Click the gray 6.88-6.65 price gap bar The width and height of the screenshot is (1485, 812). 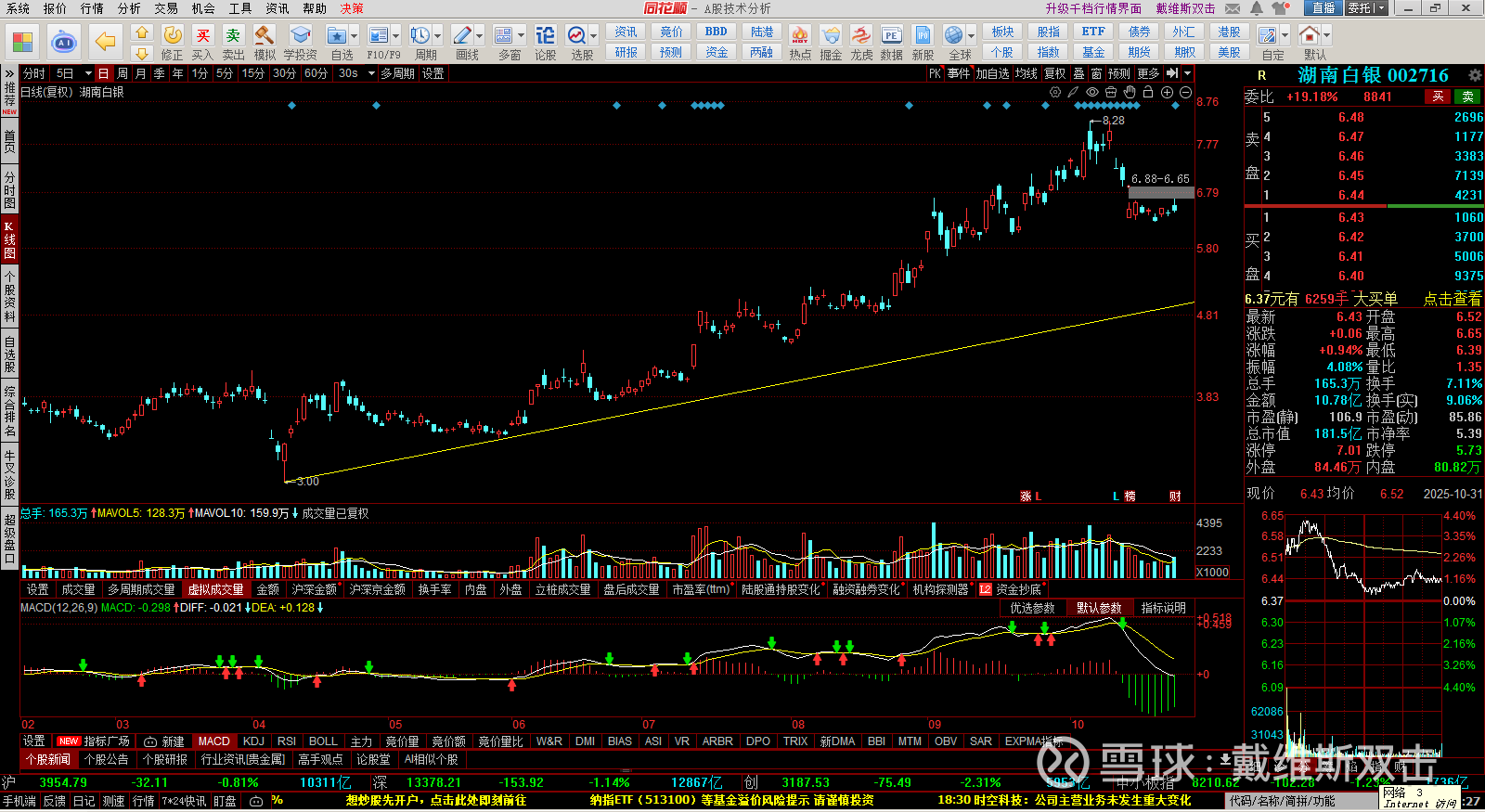pos(1160,193)
